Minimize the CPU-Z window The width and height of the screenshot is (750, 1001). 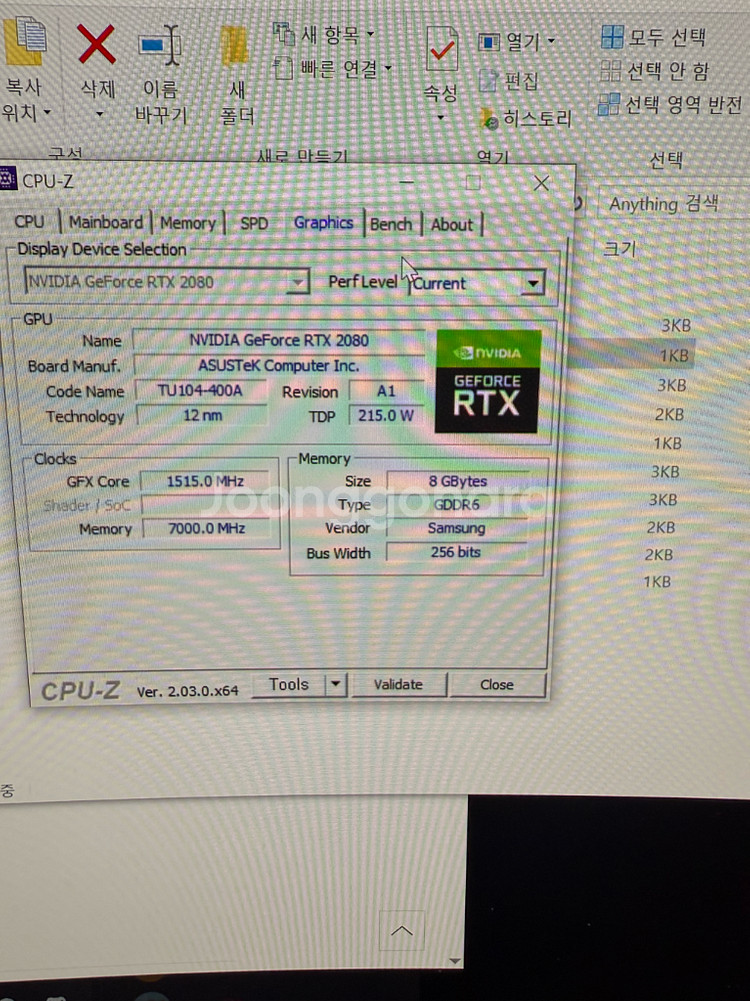pyautogui.click(x=406, y=182)
